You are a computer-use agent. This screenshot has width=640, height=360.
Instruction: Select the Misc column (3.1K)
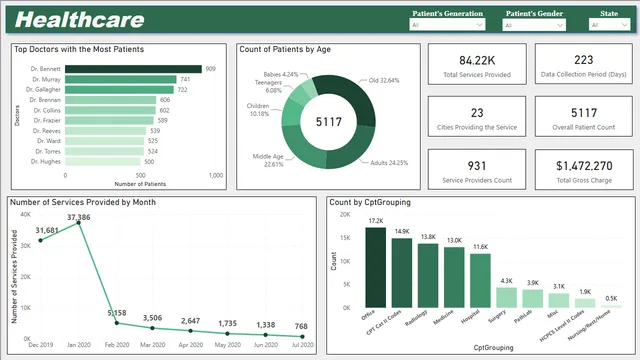(559, 300)
